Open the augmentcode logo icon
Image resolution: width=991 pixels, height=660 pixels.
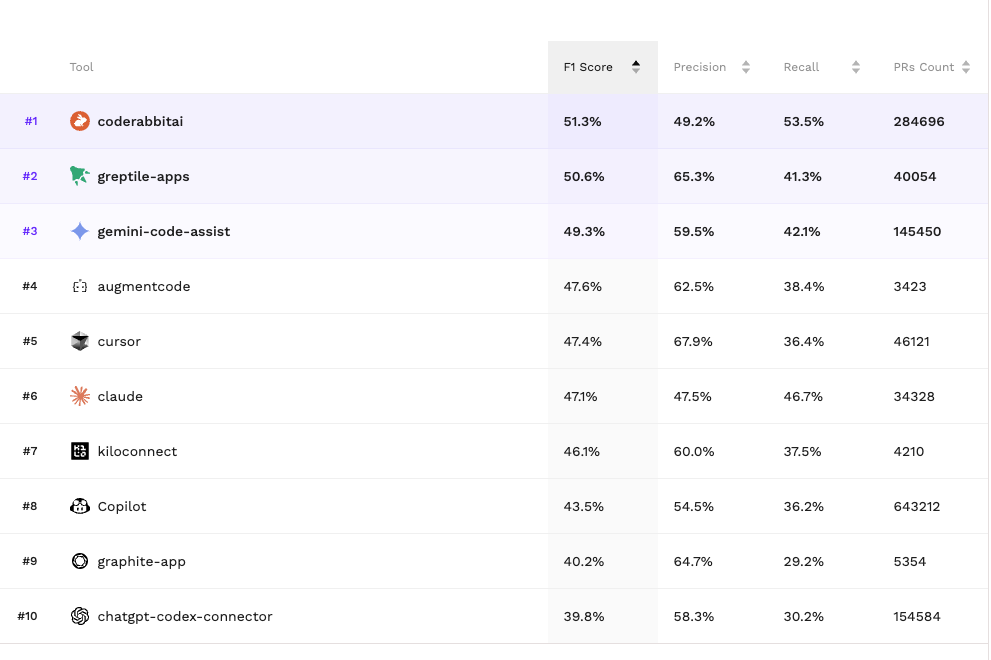[80, 286]
